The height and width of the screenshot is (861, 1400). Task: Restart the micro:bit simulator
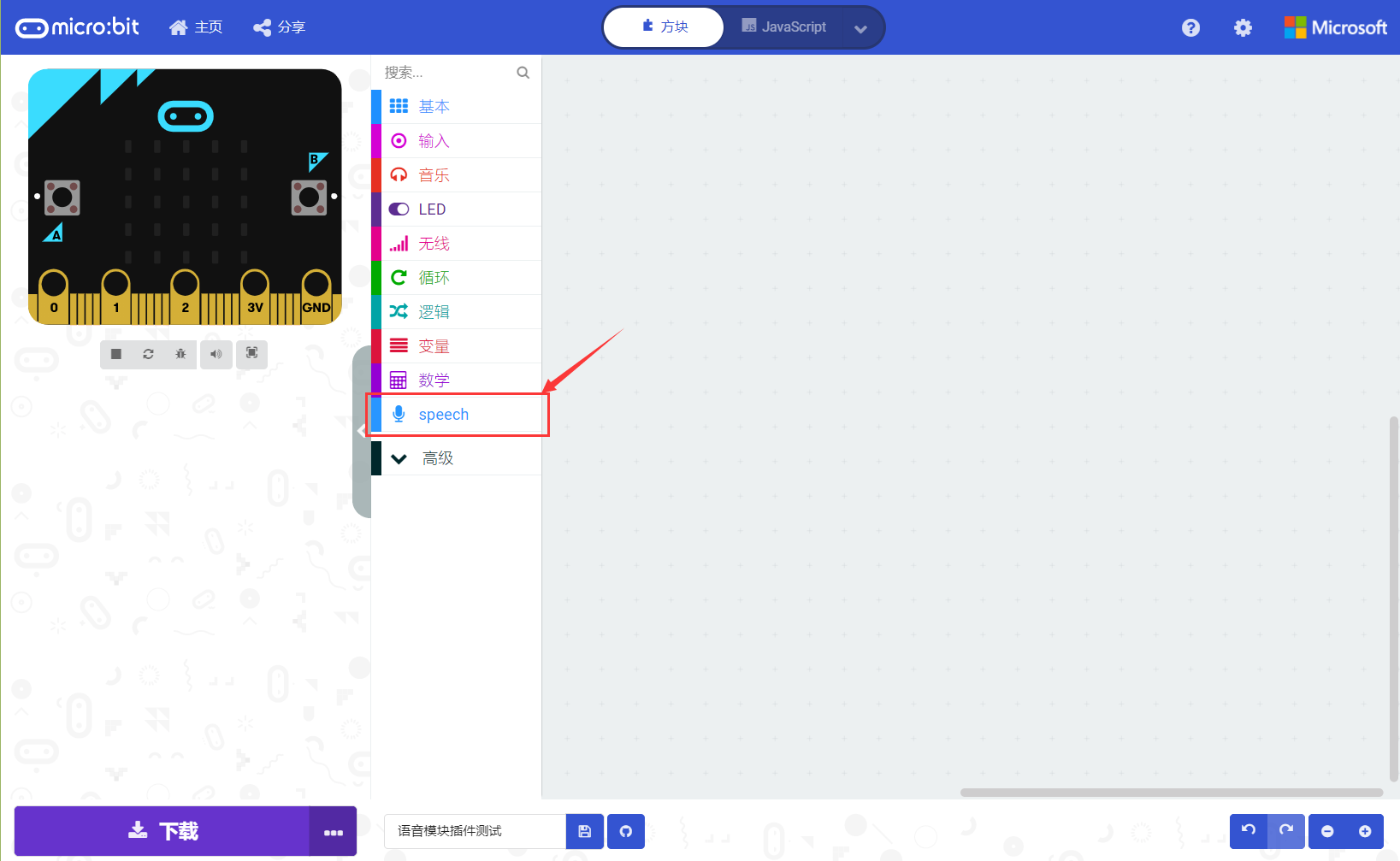[148, 354]
